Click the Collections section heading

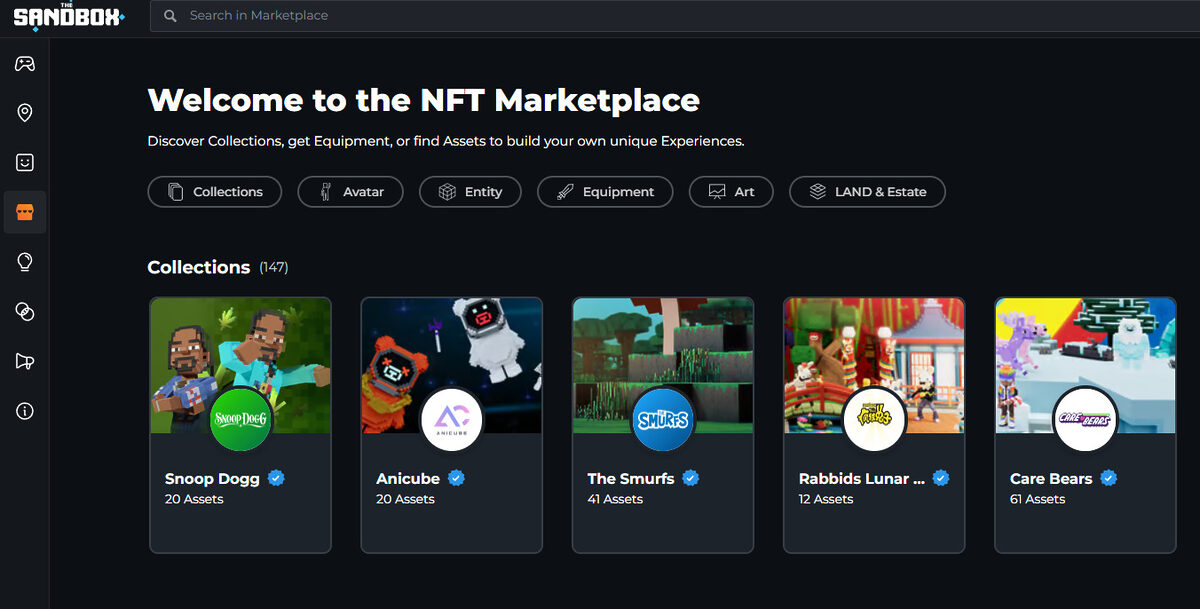199,267
